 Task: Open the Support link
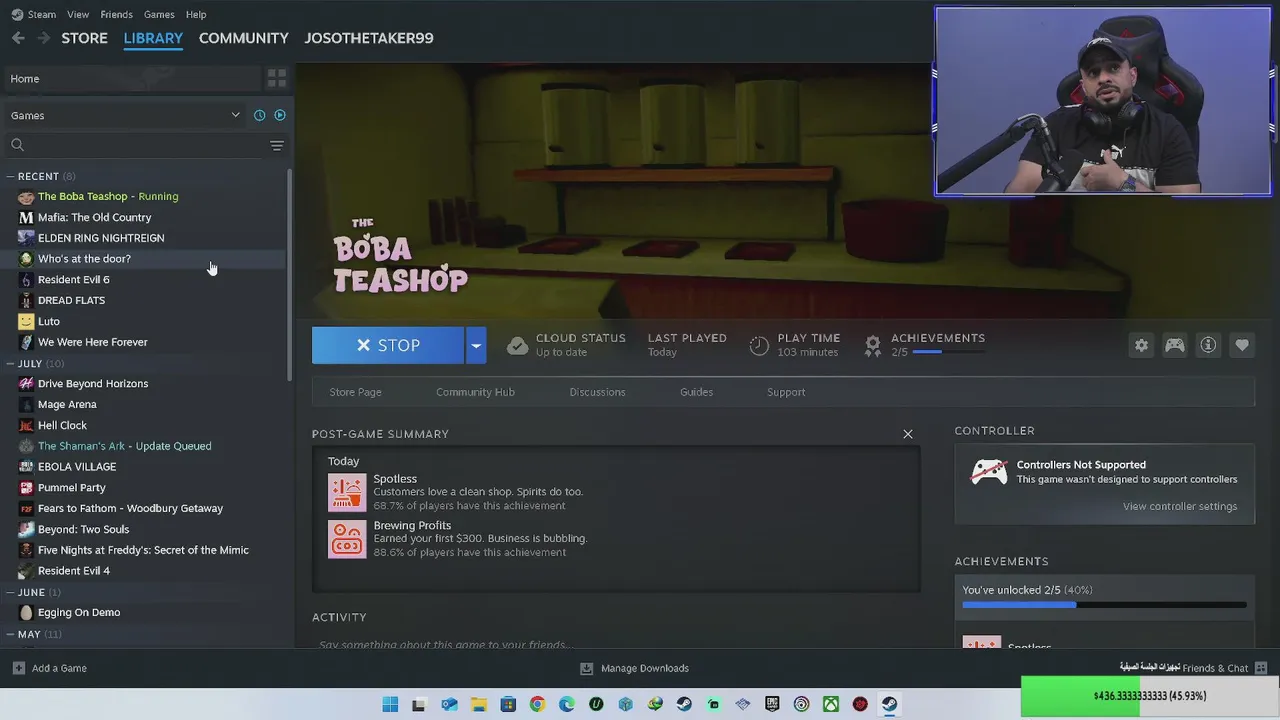(x=786, y=392)
